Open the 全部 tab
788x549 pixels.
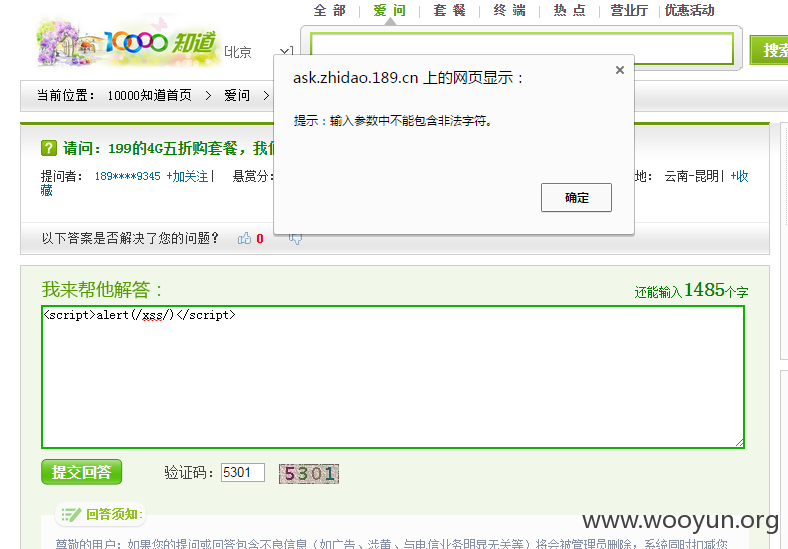[330, 10]
